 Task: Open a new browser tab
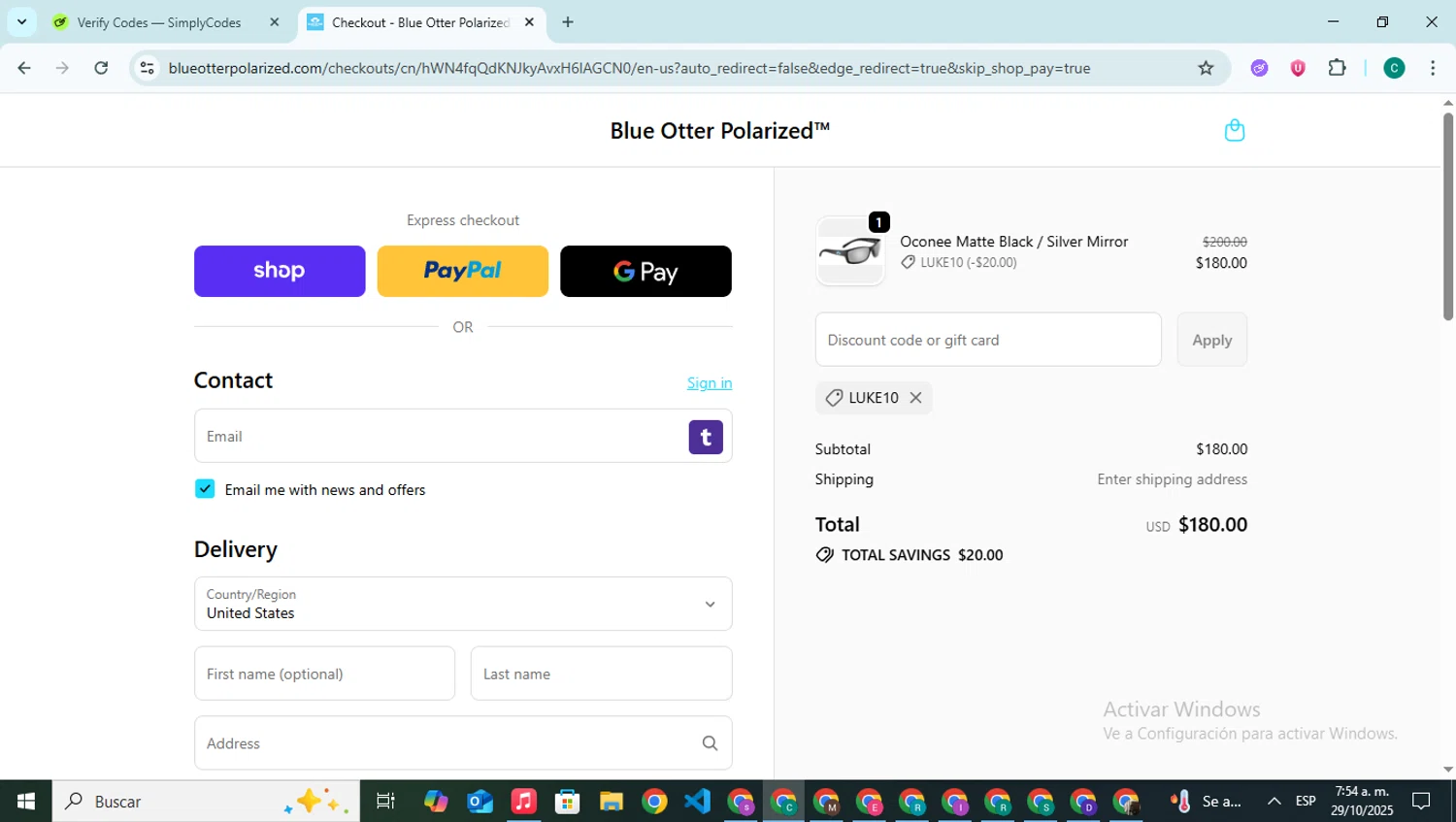tap(568, 22)
